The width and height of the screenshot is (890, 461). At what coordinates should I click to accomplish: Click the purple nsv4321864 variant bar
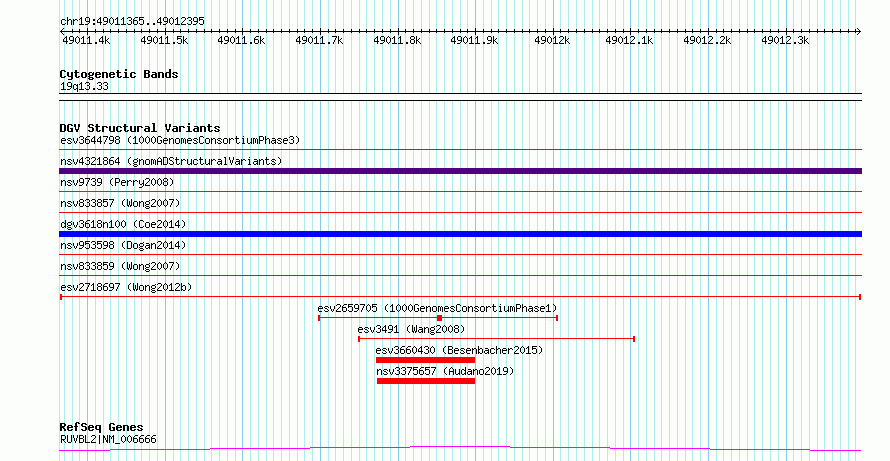click(x=460, y=171)
